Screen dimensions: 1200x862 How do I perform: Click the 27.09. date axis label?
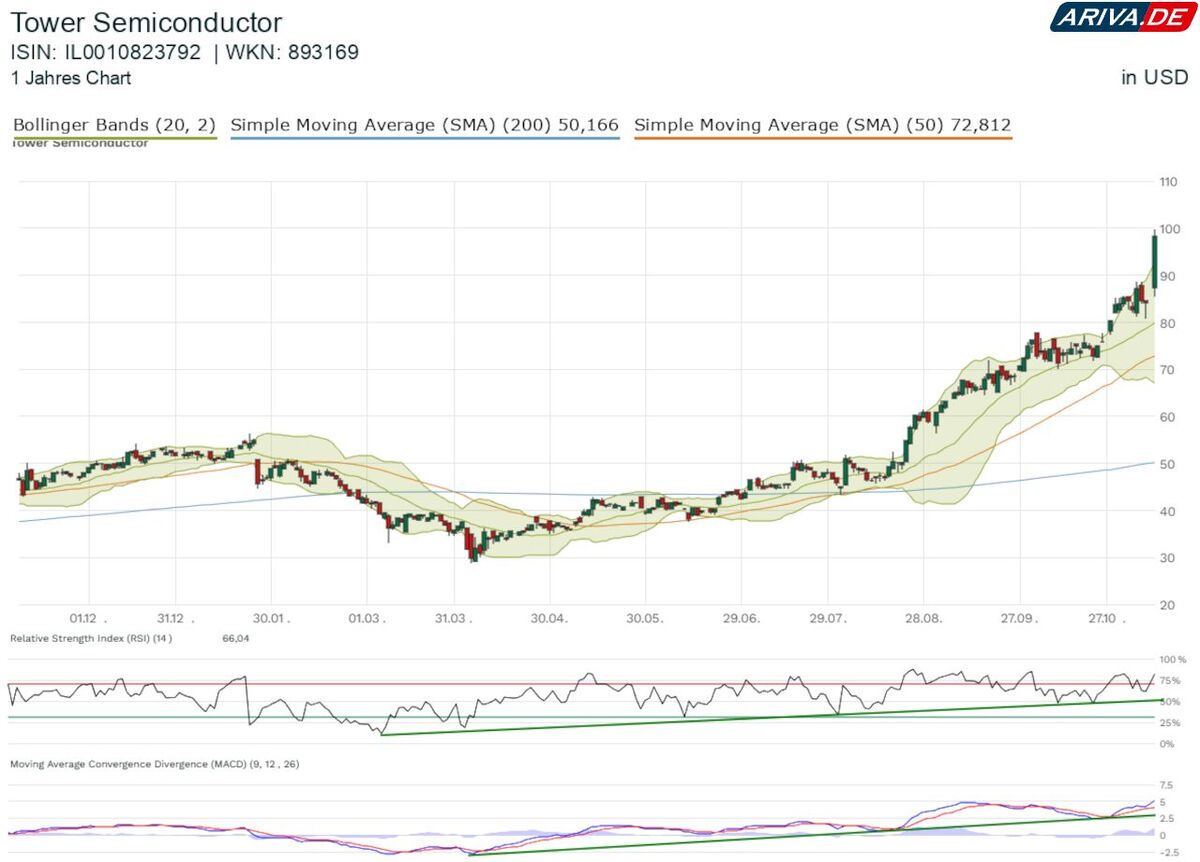(x=1018, y=618)
